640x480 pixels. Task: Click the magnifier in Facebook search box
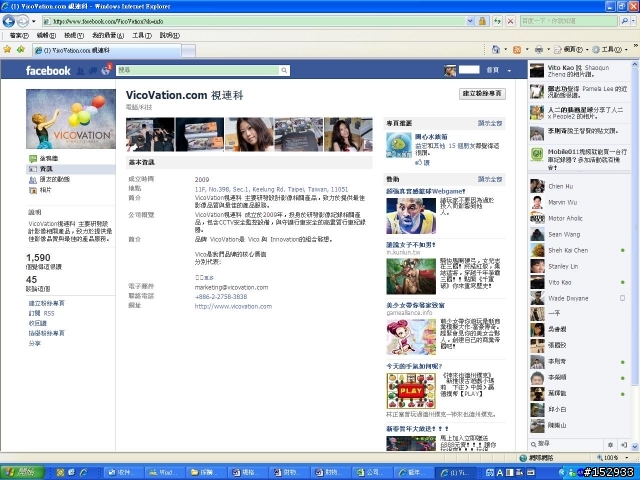284,71
